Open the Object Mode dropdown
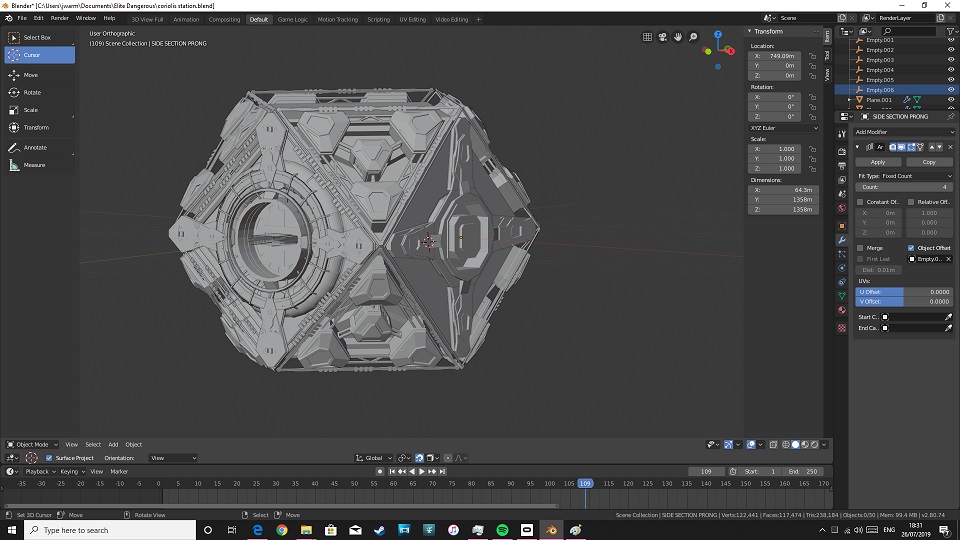Screen dimensions: 960x540 32,444
